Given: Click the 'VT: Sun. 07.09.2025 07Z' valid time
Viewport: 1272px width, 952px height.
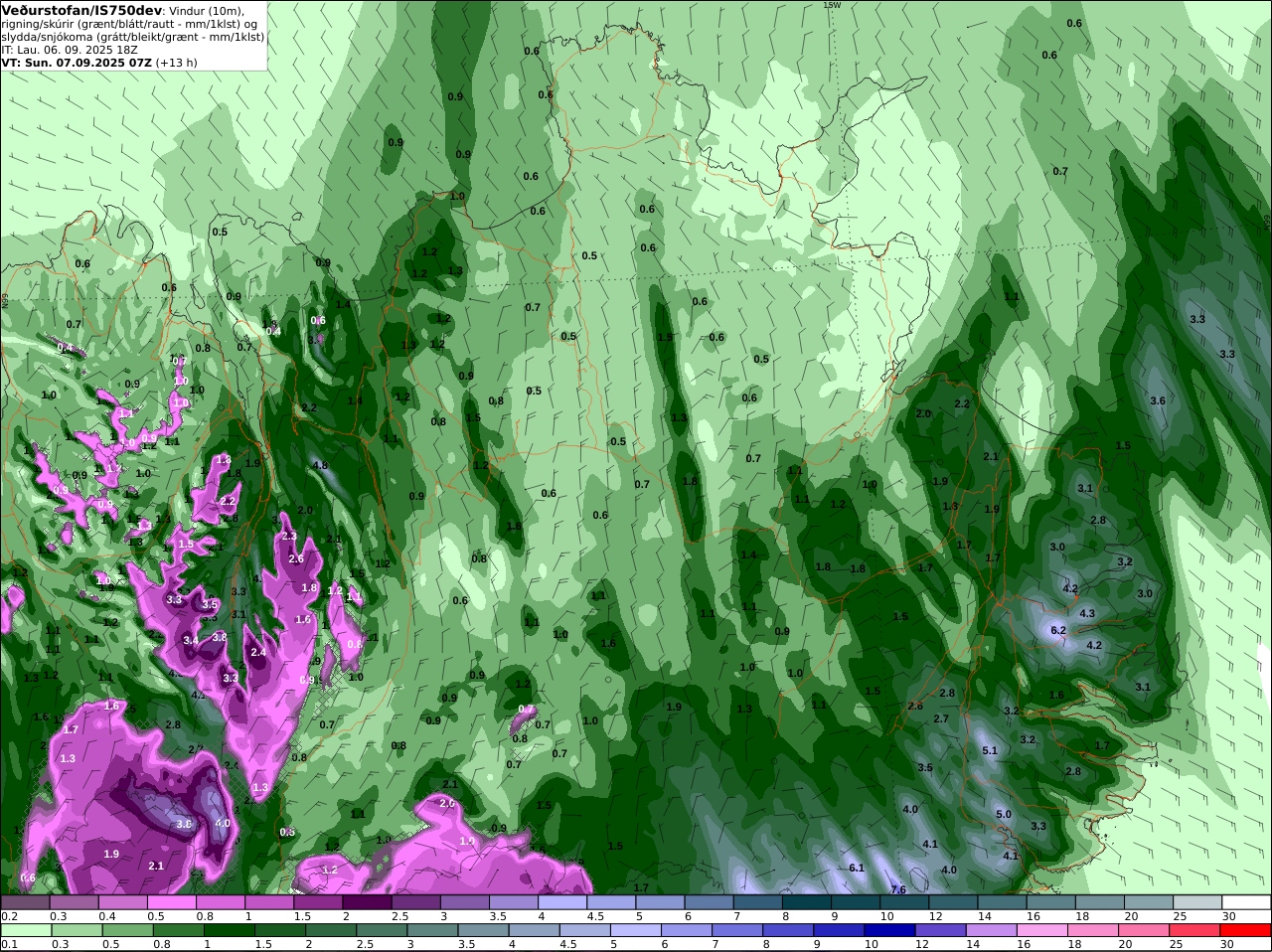Looking at the screenshot, I should 77,63.
